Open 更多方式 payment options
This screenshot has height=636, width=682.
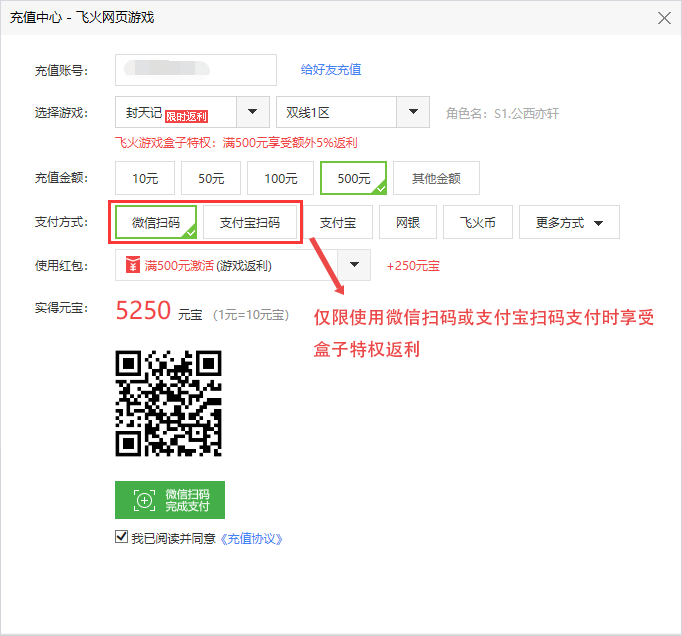[x=569, y=222]
